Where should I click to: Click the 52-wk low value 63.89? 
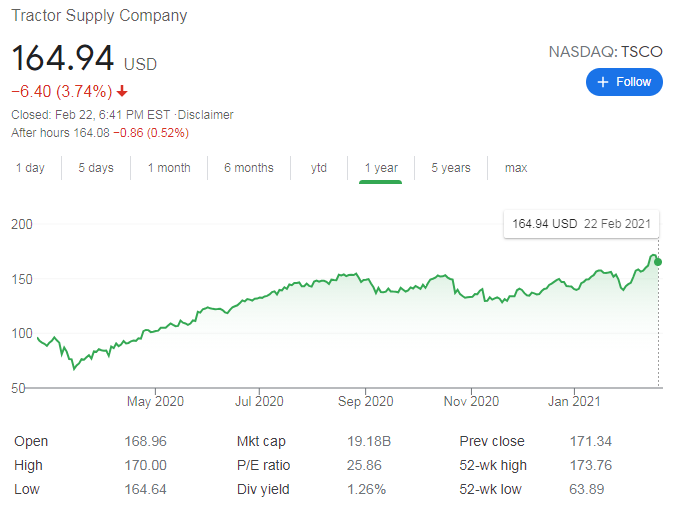(587, 489)
